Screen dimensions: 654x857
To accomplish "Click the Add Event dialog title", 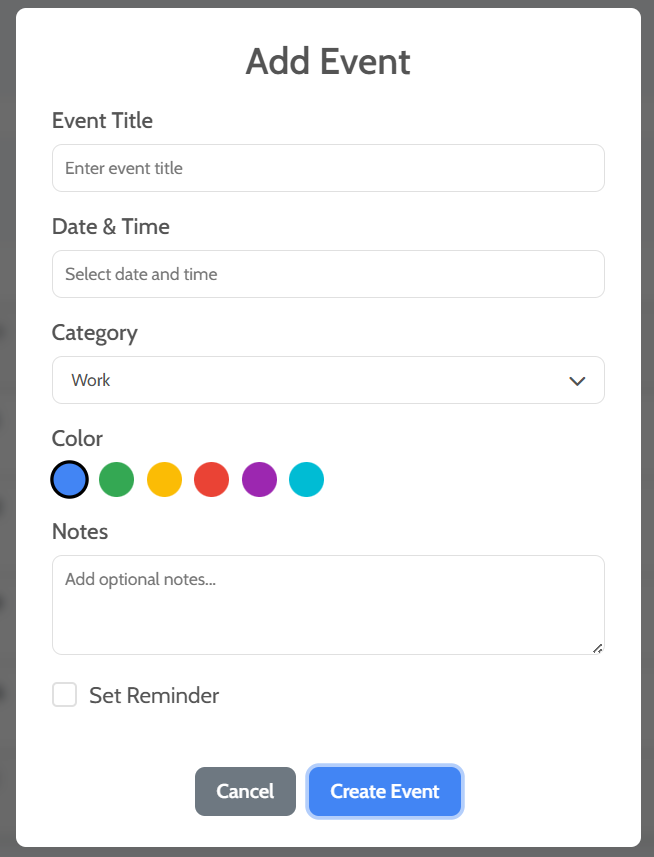I will click(327, 62).
